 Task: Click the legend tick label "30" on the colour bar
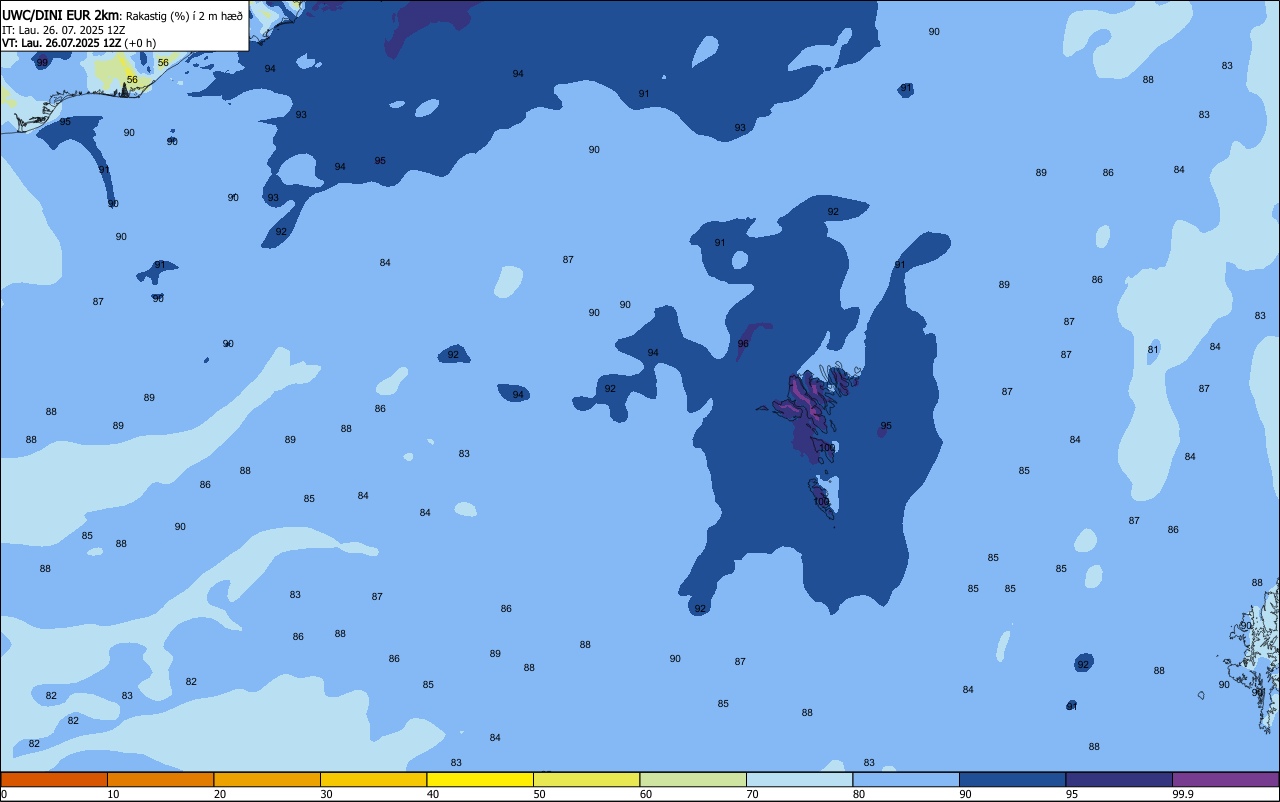[326, 794]
